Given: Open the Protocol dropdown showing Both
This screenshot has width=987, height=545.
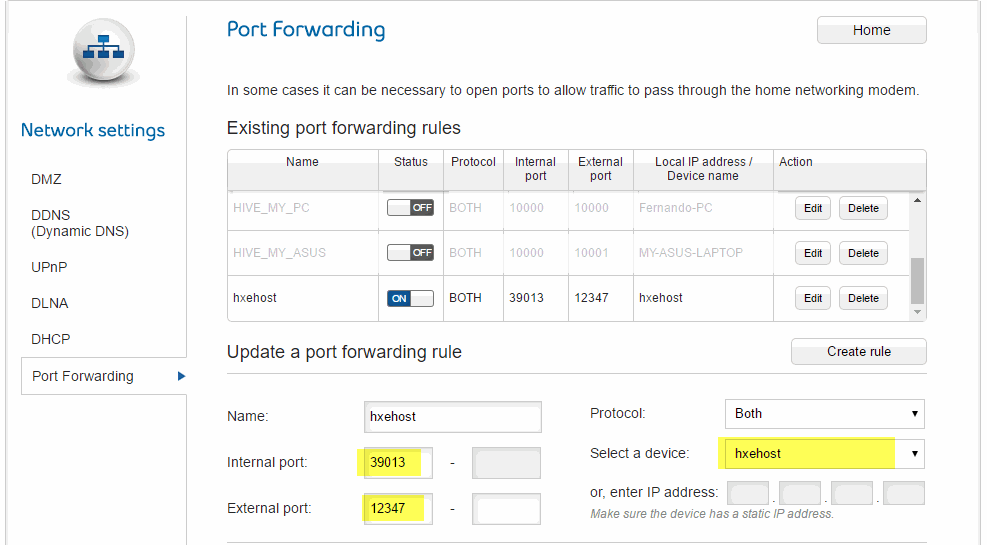Looking at the screenshot, I should click(825, 413).
